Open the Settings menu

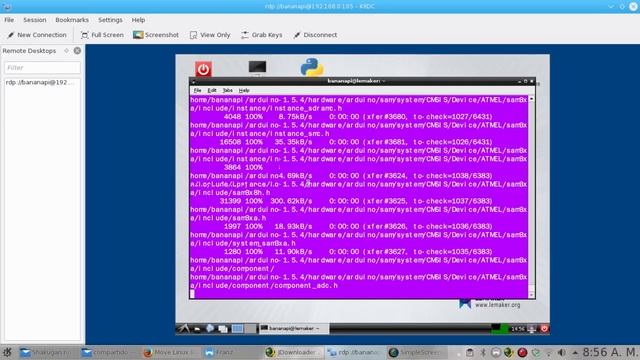point(110,20)
